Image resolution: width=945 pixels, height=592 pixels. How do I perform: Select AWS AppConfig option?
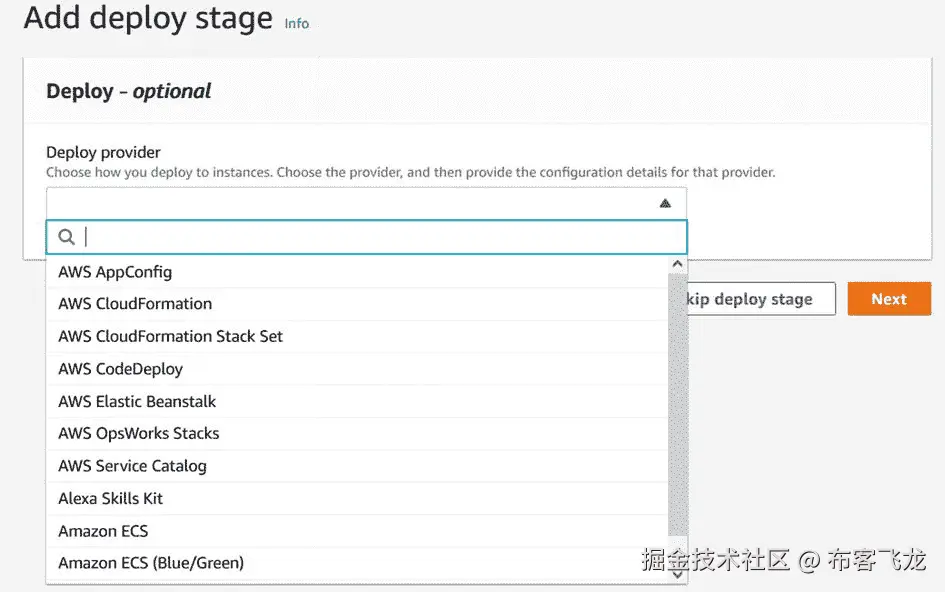(116, 272)
